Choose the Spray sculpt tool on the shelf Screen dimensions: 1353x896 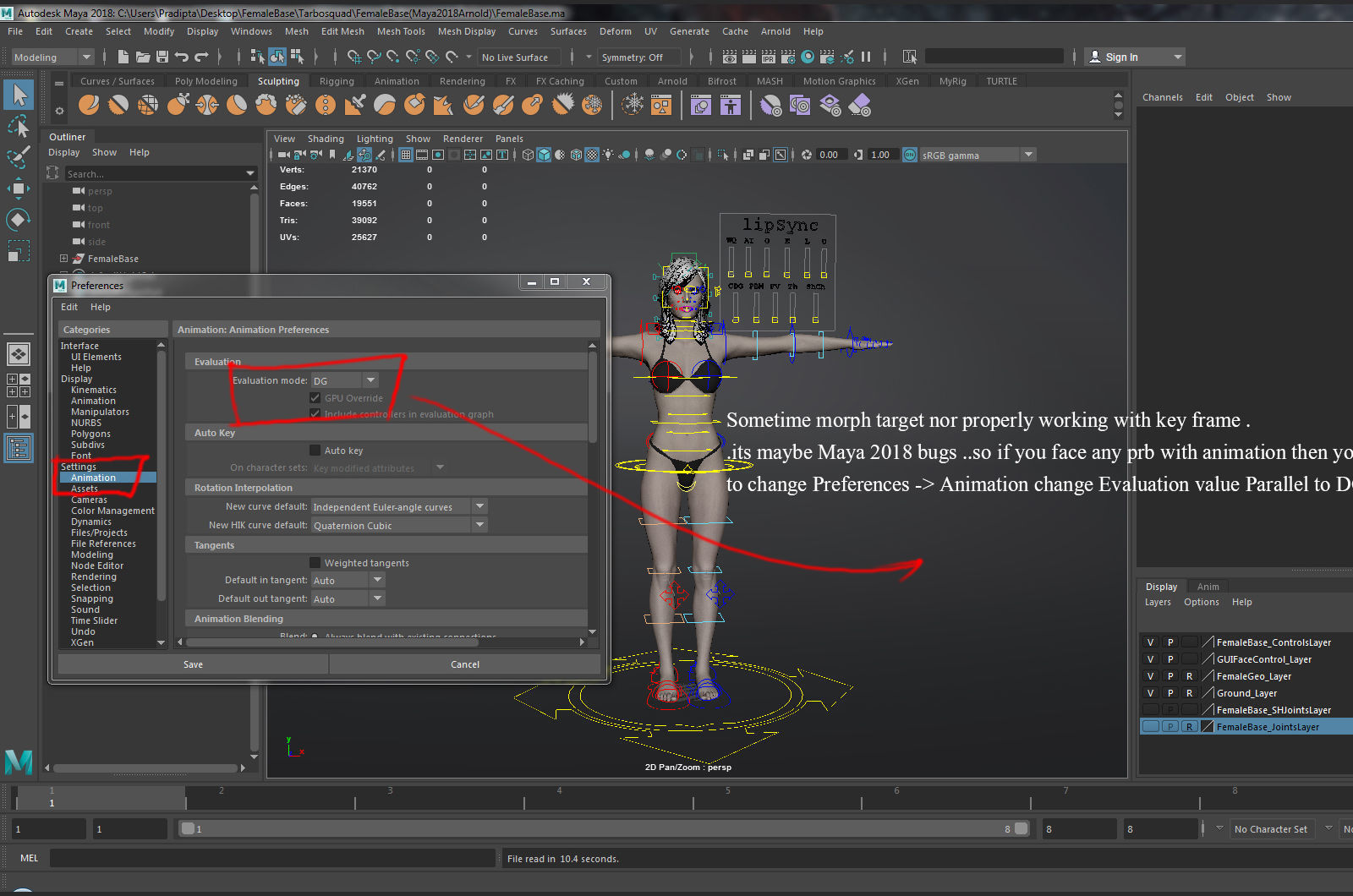click(x=296, y=105)
